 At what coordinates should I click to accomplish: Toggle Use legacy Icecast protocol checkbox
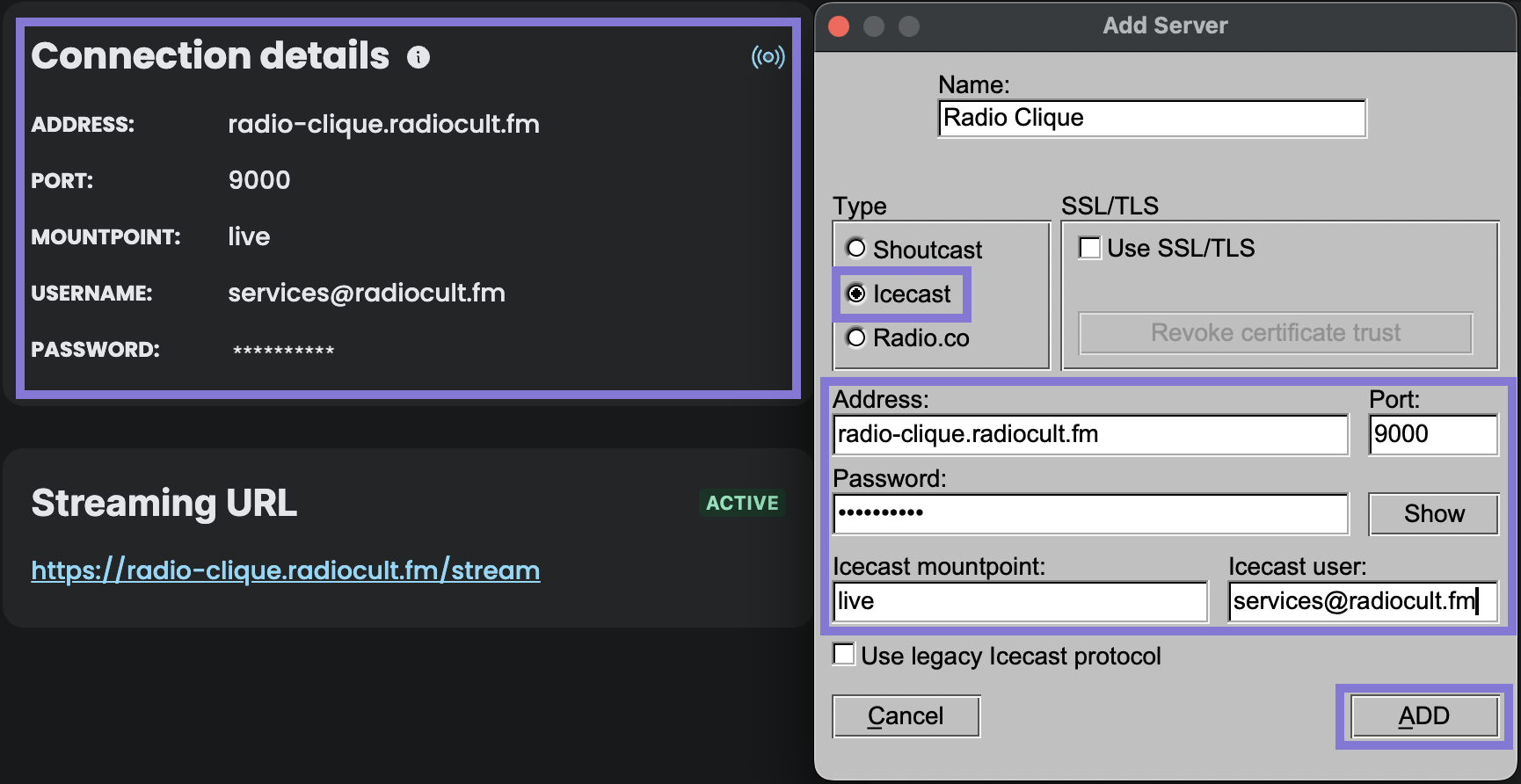click(844, 655)
